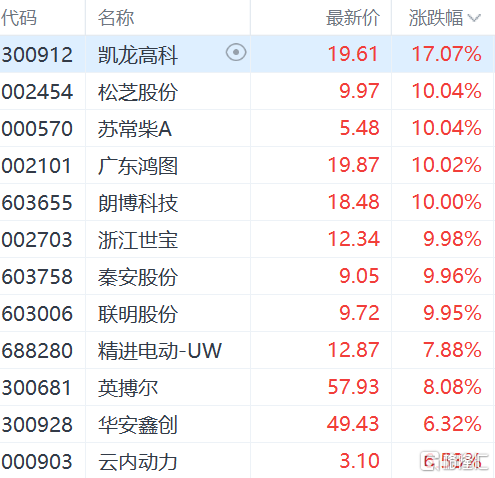Select stock code 300912
This screenshot has width=495, height=478.
[x=37, y=55]
